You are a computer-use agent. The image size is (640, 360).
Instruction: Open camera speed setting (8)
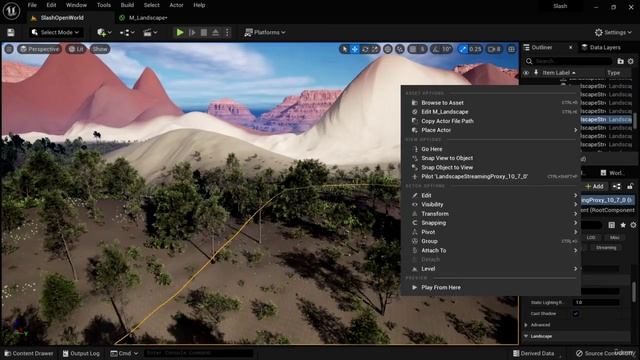click(x=494, y=49)
